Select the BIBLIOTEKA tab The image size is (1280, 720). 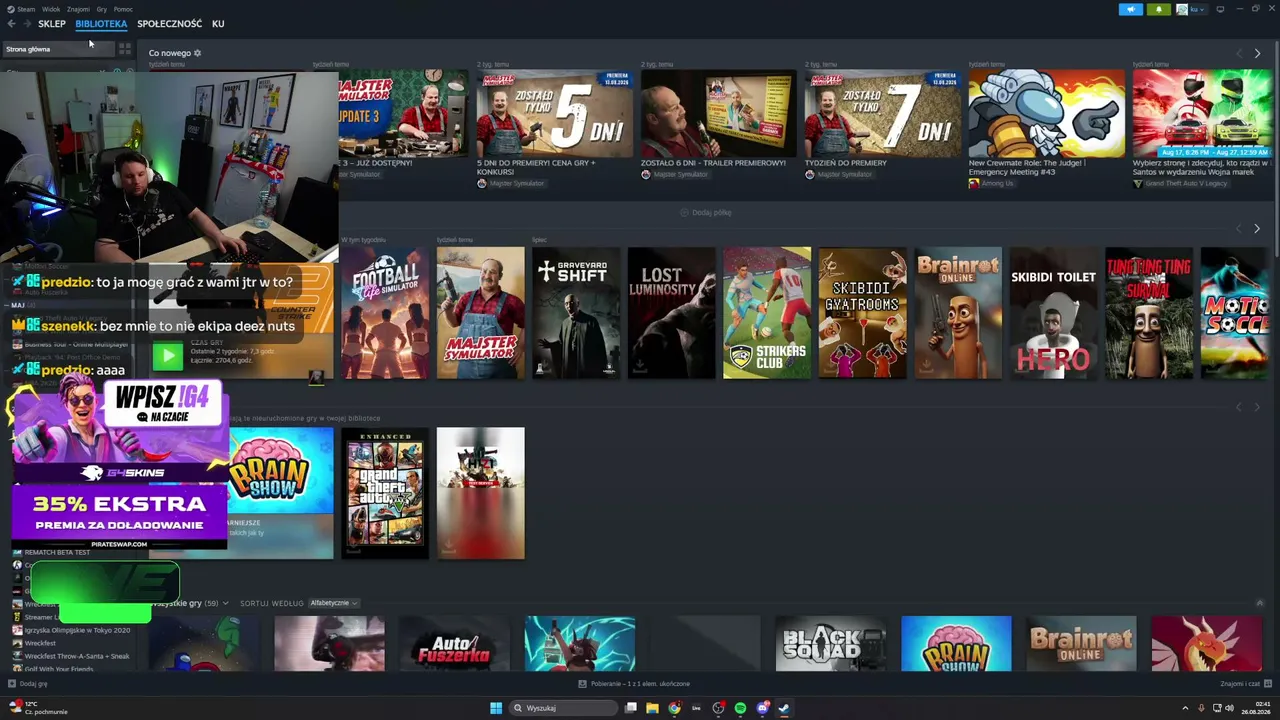point(101,24)
